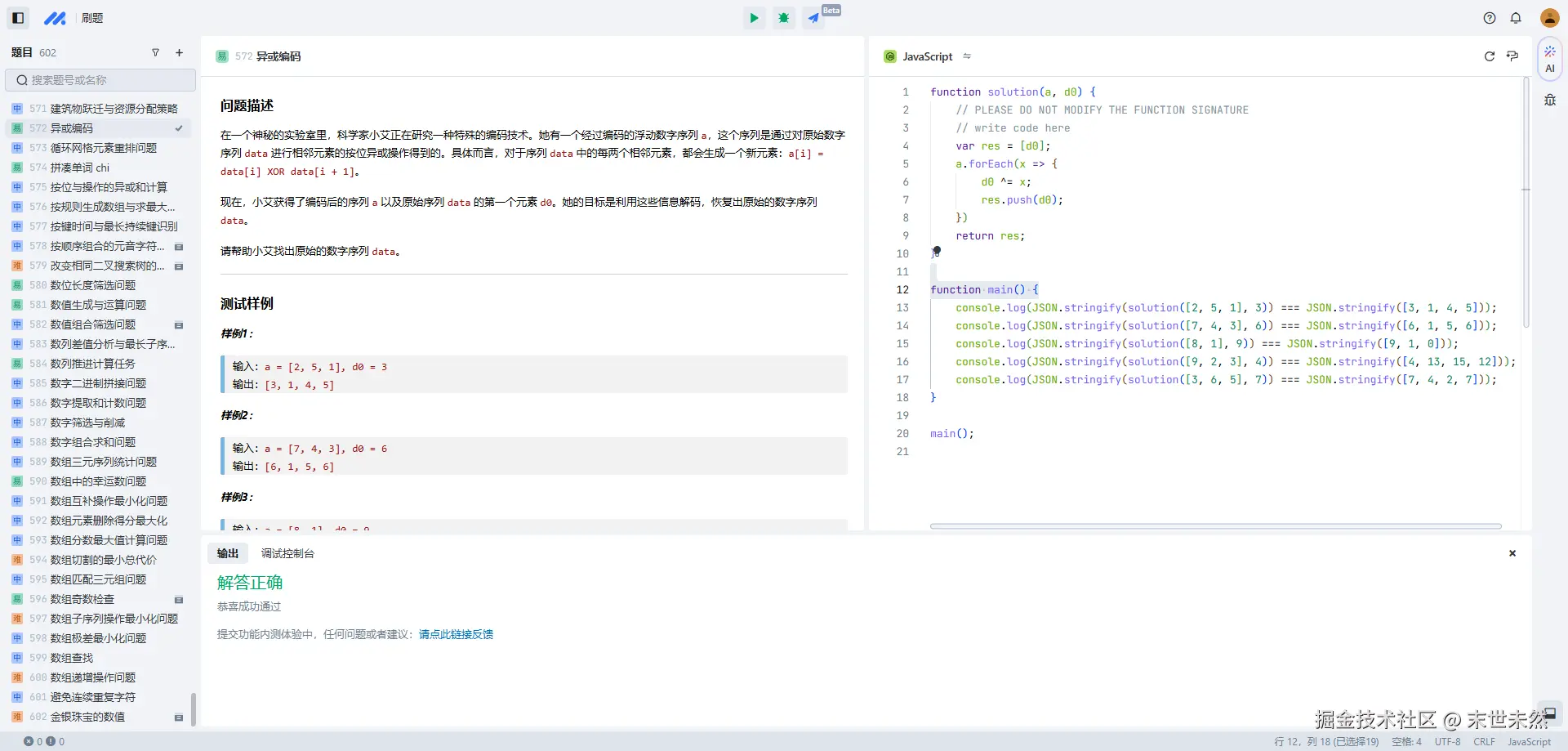Screen dimensions: 1568x751
Task: View notifications with the bell icon
Action: coord(1516,18)
